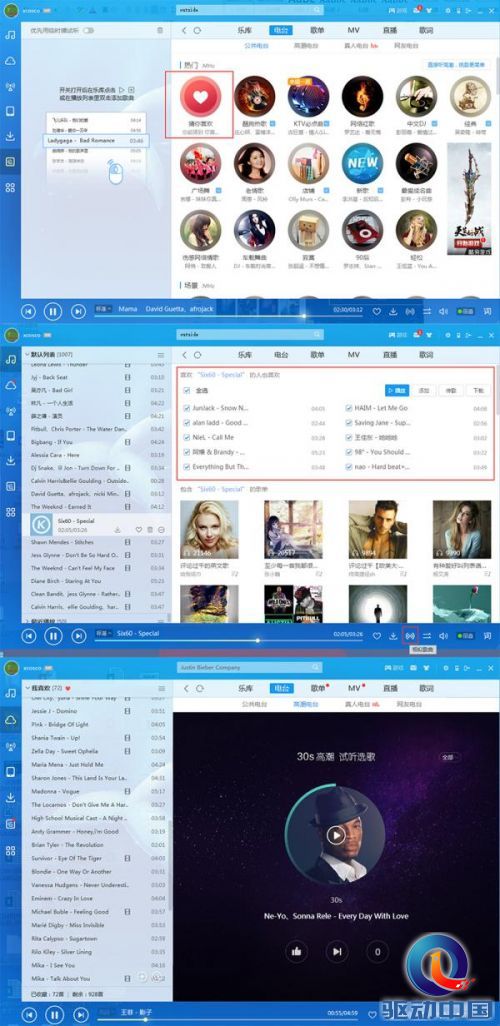Favorite the Six60 - Special playlist row with its heart icon

[x=139, y=529]
